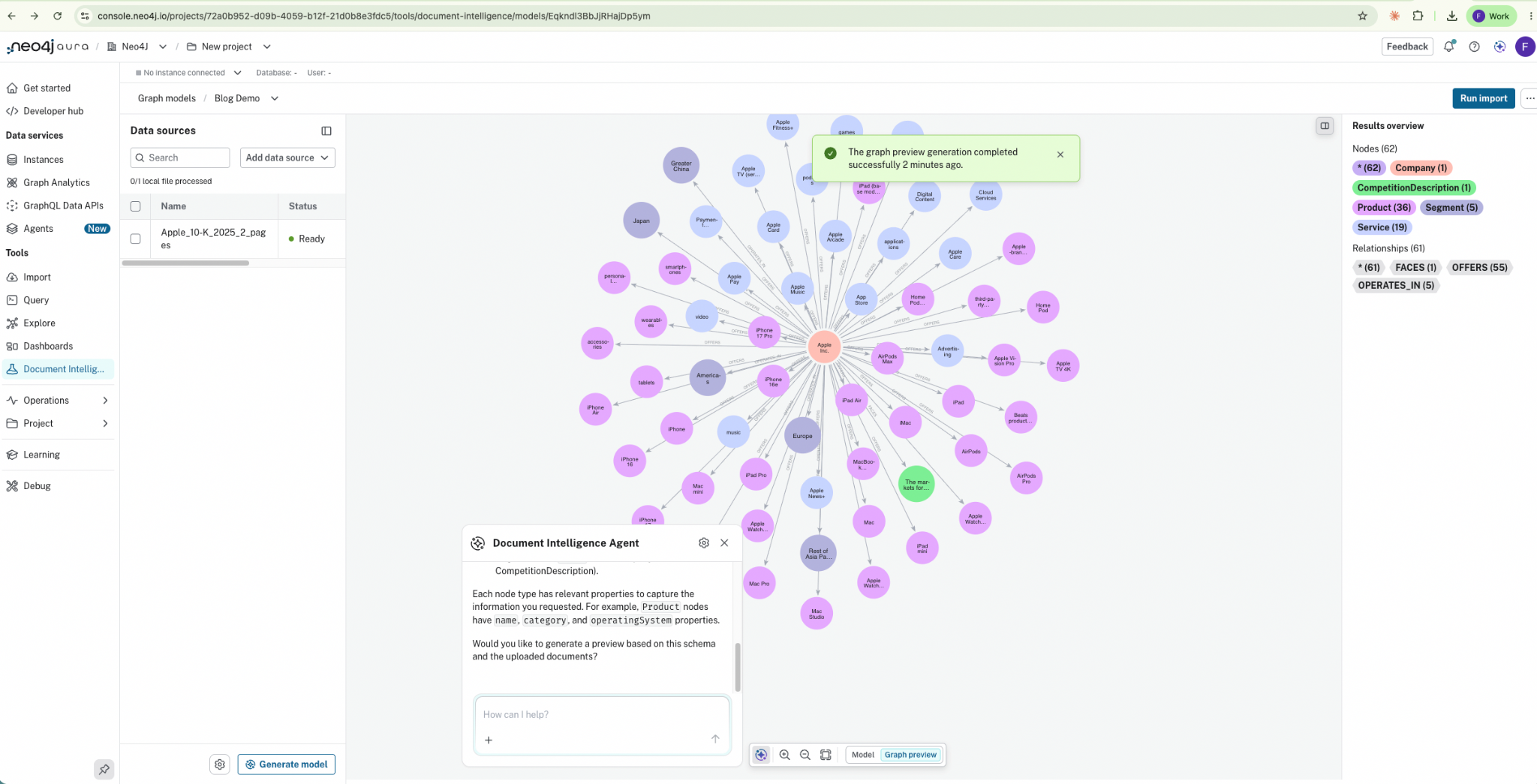Zoom in on the graph
Viewport: 1537px width, 784px height.
[784, 755]
